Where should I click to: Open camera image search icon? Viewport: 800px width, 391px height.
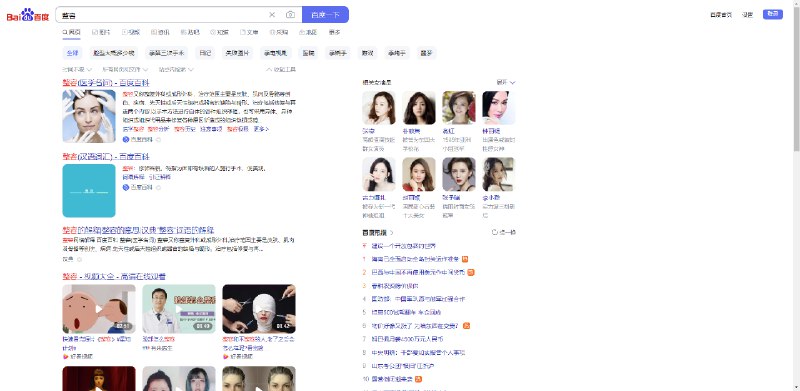pyautogui.click(x=290, y=15)
